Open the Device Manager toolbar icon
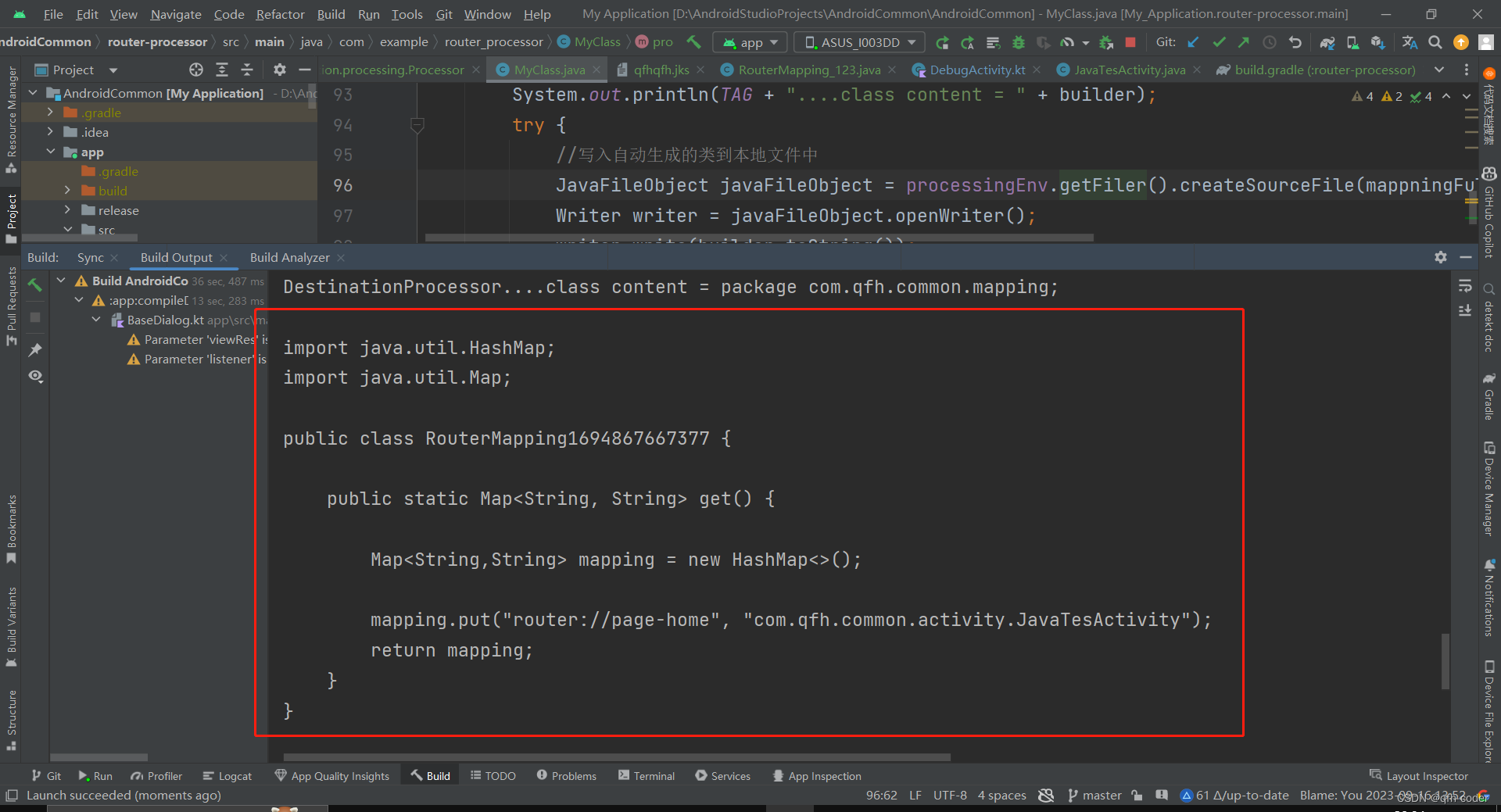The height and width of the screenshot is (812, 1501). tap(1352, 42)
